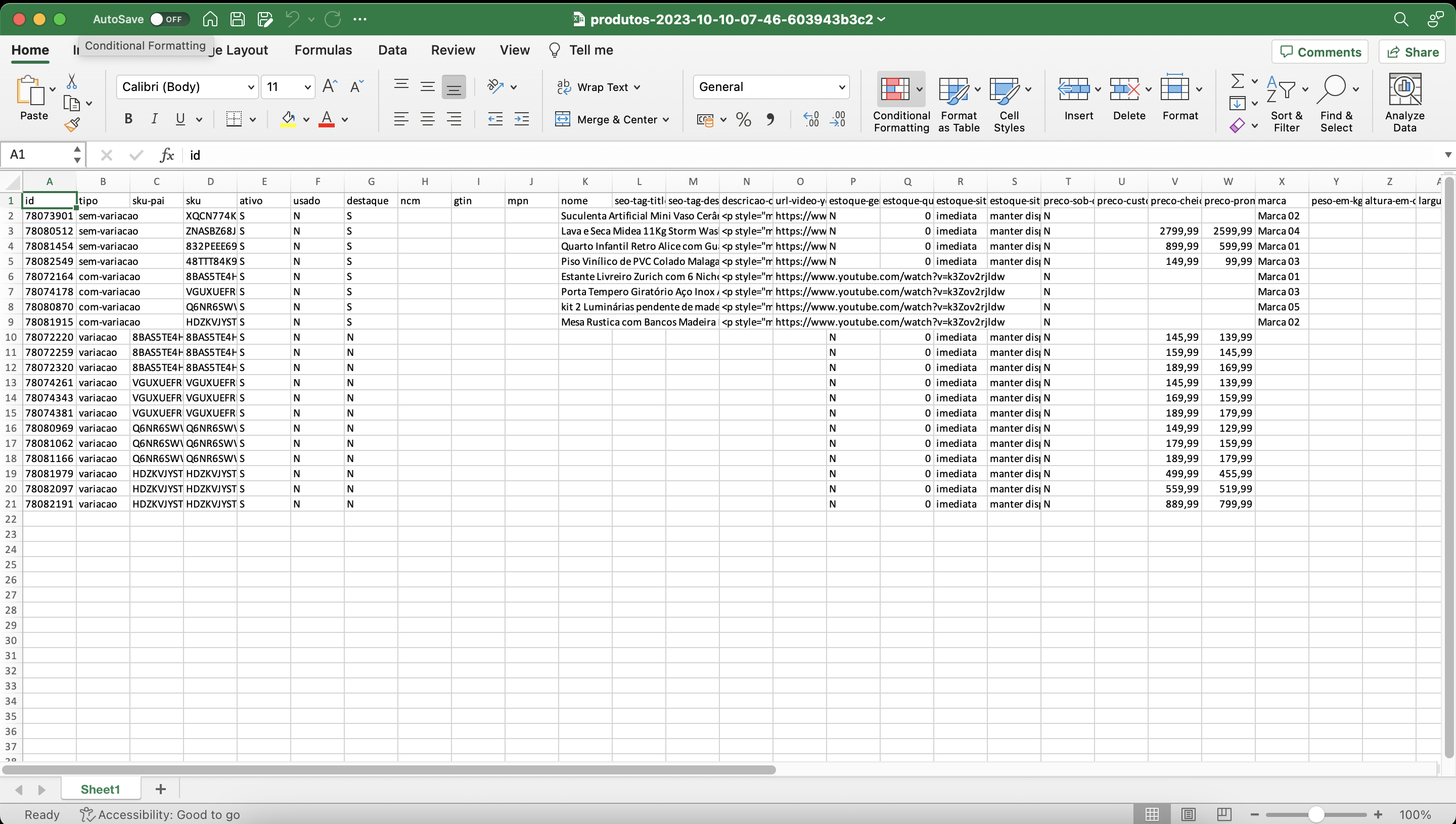Click the Percent Style icon
Viewport: 1456px width, 824px height.
(x=743, y=119)
